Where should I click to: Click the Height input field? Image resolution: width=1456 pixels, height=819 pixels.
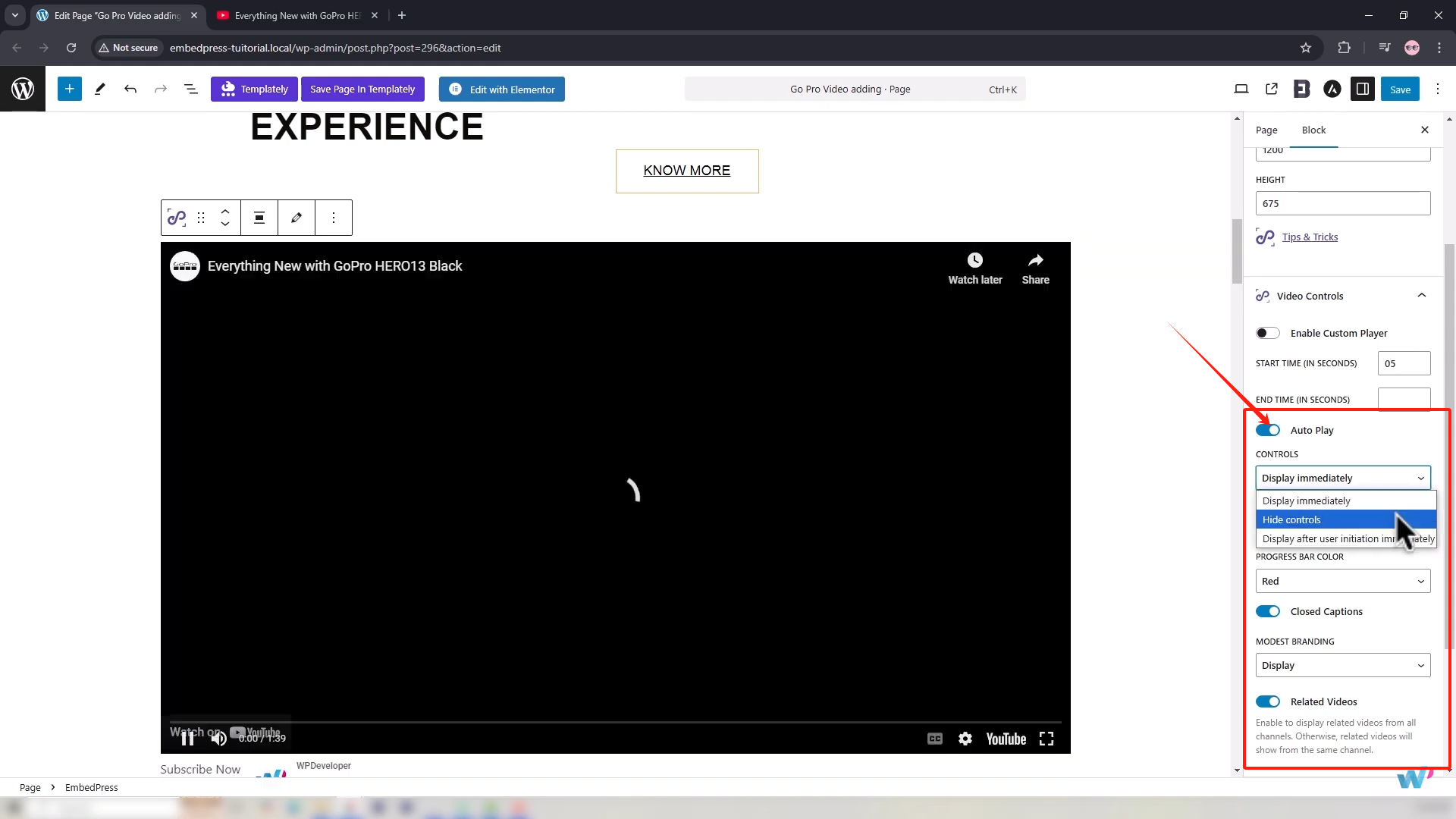(x=1342, y=203)
